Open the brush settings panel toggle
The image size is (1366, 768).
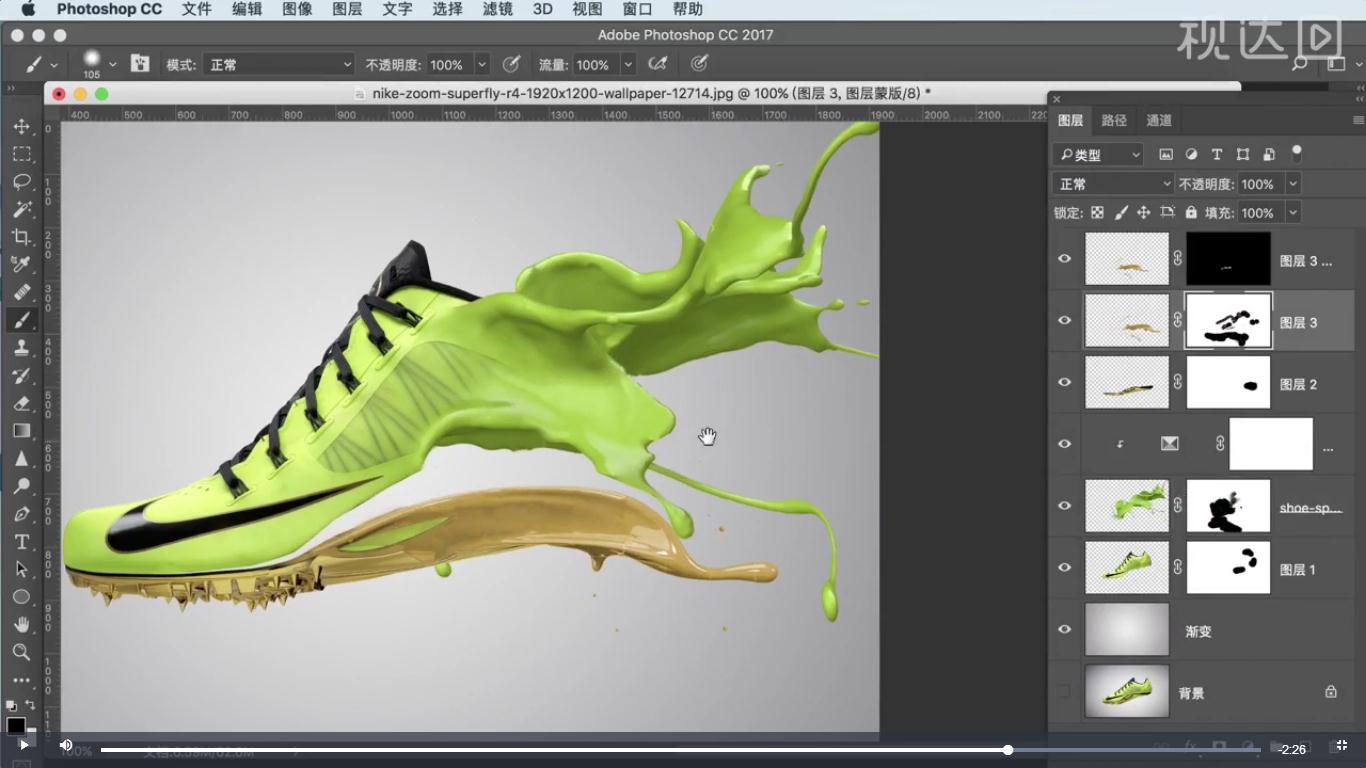click(x=140, y=64)
